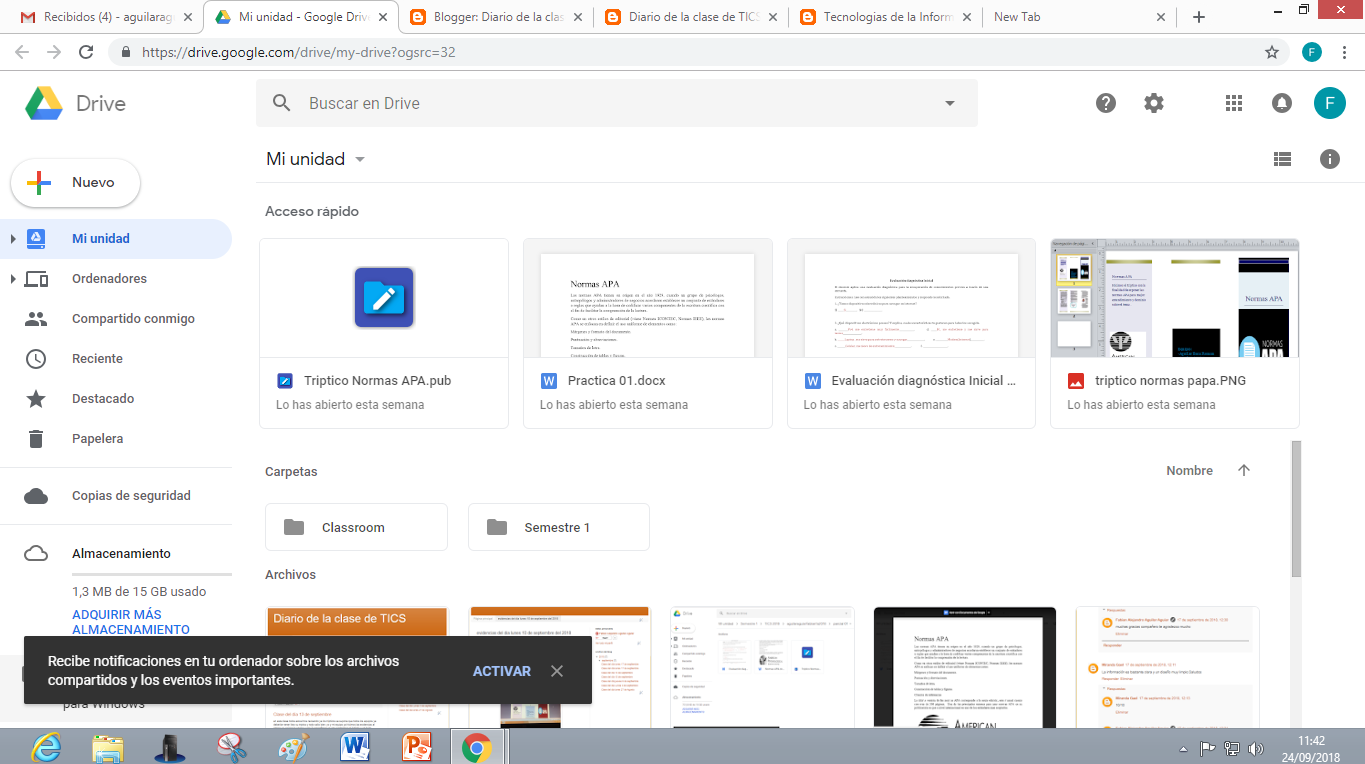1365x764 pixels.
Task: Switch to Diario de la clase de TICS tab
Action: [x=690, y=17]
